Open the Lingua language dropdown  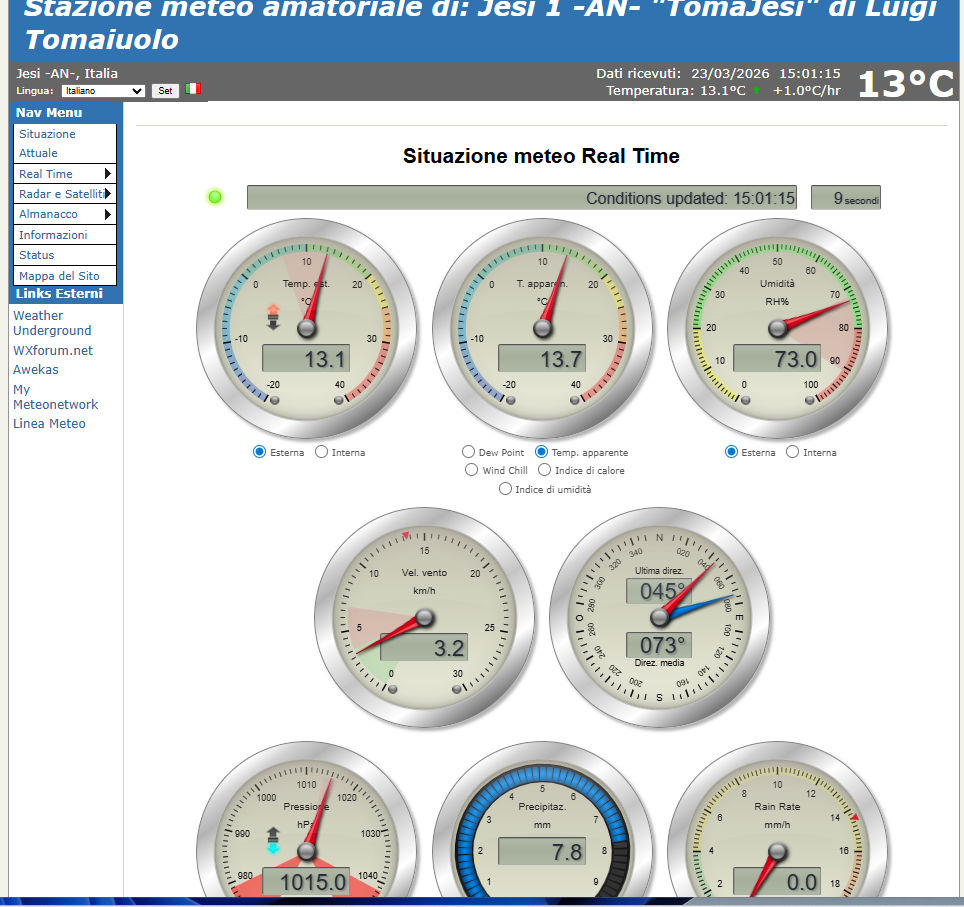(x=103, y=90)
